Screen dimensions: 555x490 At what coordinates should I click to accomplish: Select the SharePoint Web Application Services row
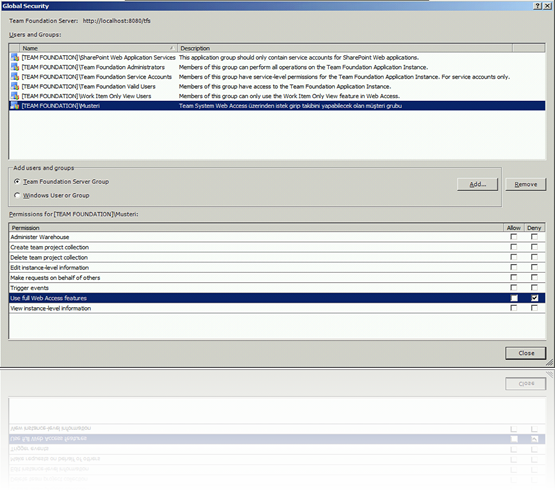coord(277,57)
